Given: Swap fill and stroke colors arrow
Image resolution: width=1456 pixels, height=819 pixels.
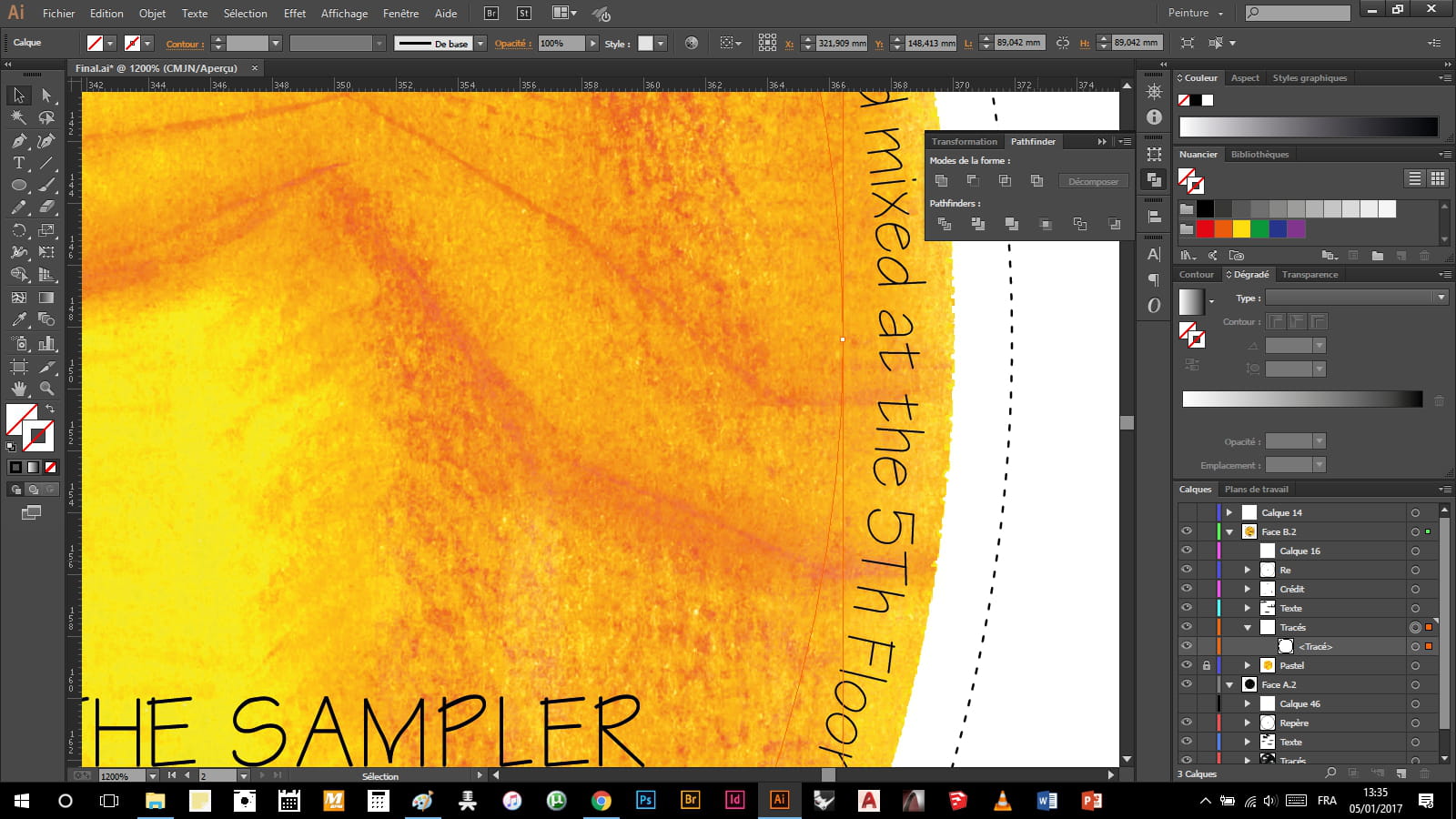Looking at the screenshot, I should [51, 409].
